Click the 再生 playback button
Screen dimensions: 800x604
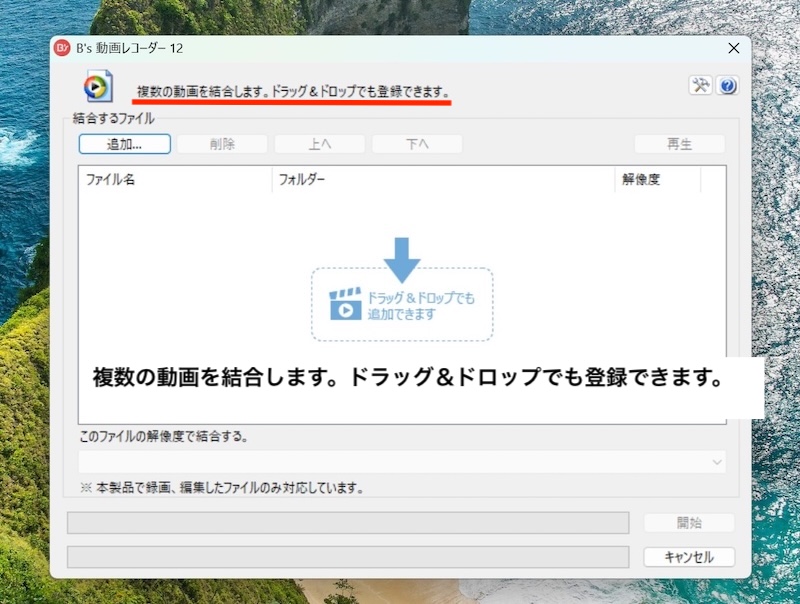[679, 144]
